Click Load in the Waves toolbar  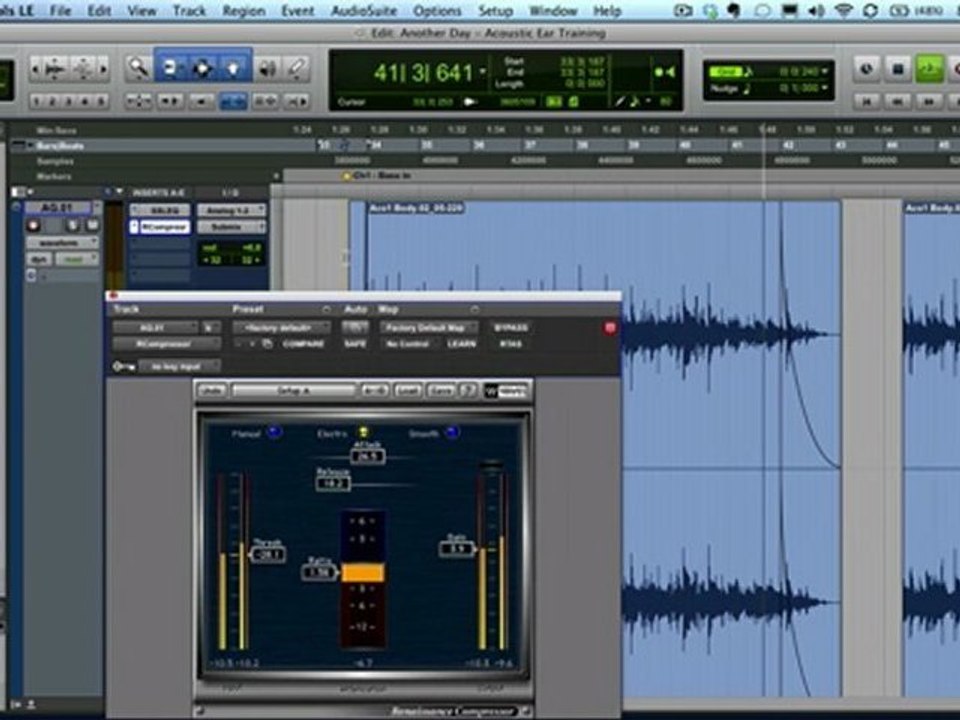coord(408,391)
